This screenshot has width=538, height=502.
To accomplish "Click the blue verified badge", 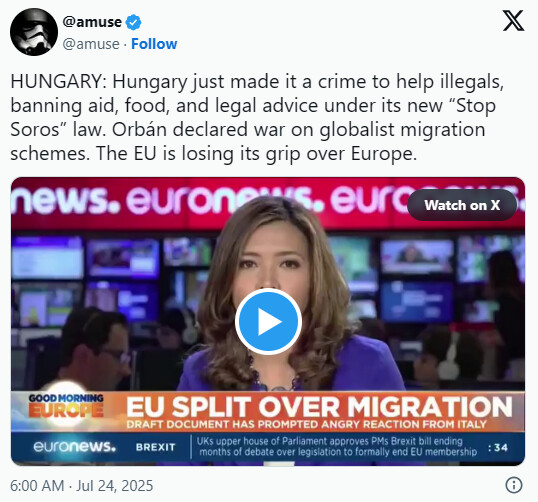I will pos(133,22).
